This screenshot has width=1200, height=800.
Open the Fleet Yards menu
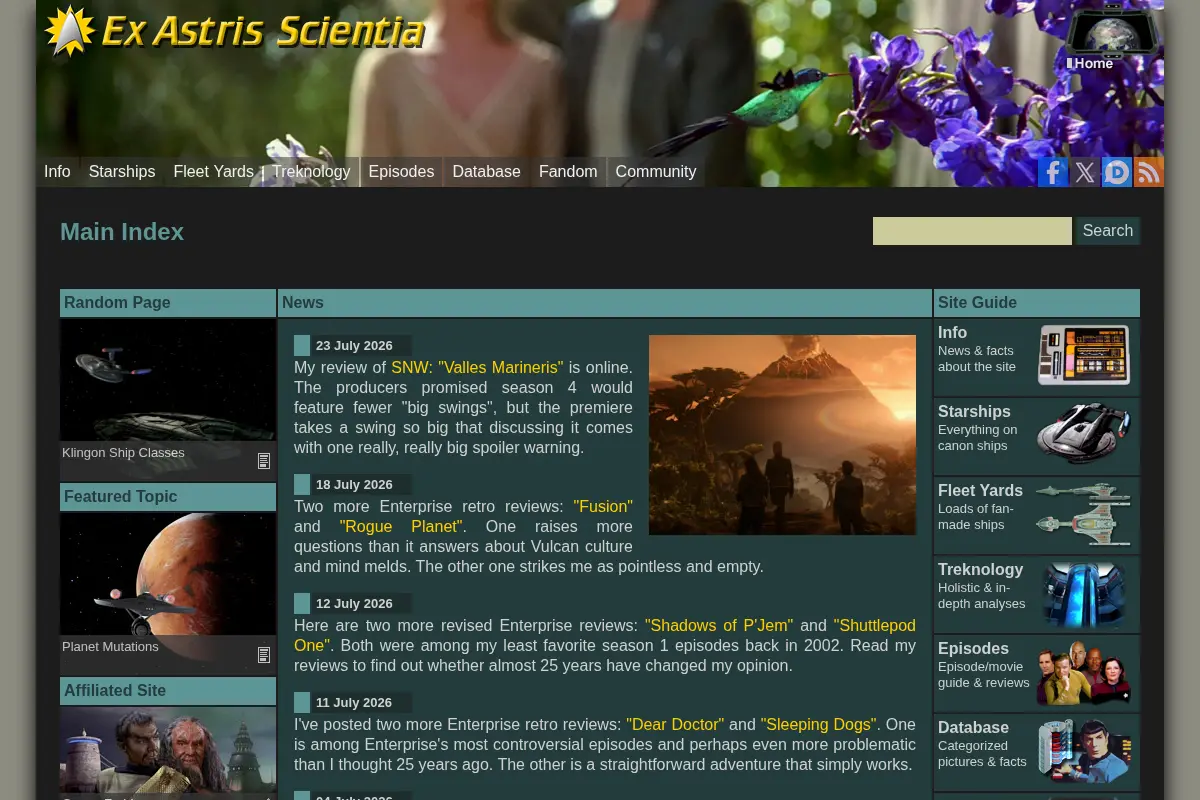213,172
